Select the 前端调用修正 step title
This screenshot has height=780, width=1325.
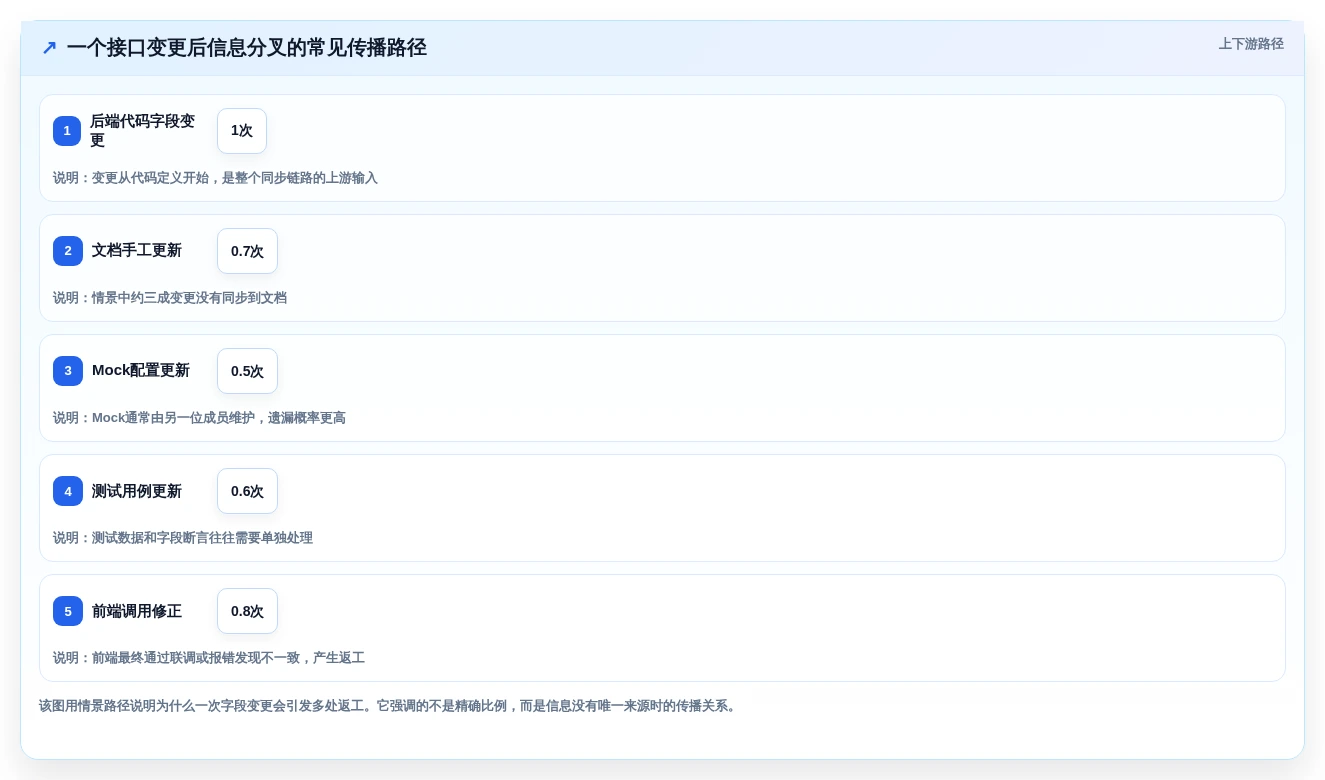(x=137, y=611)
